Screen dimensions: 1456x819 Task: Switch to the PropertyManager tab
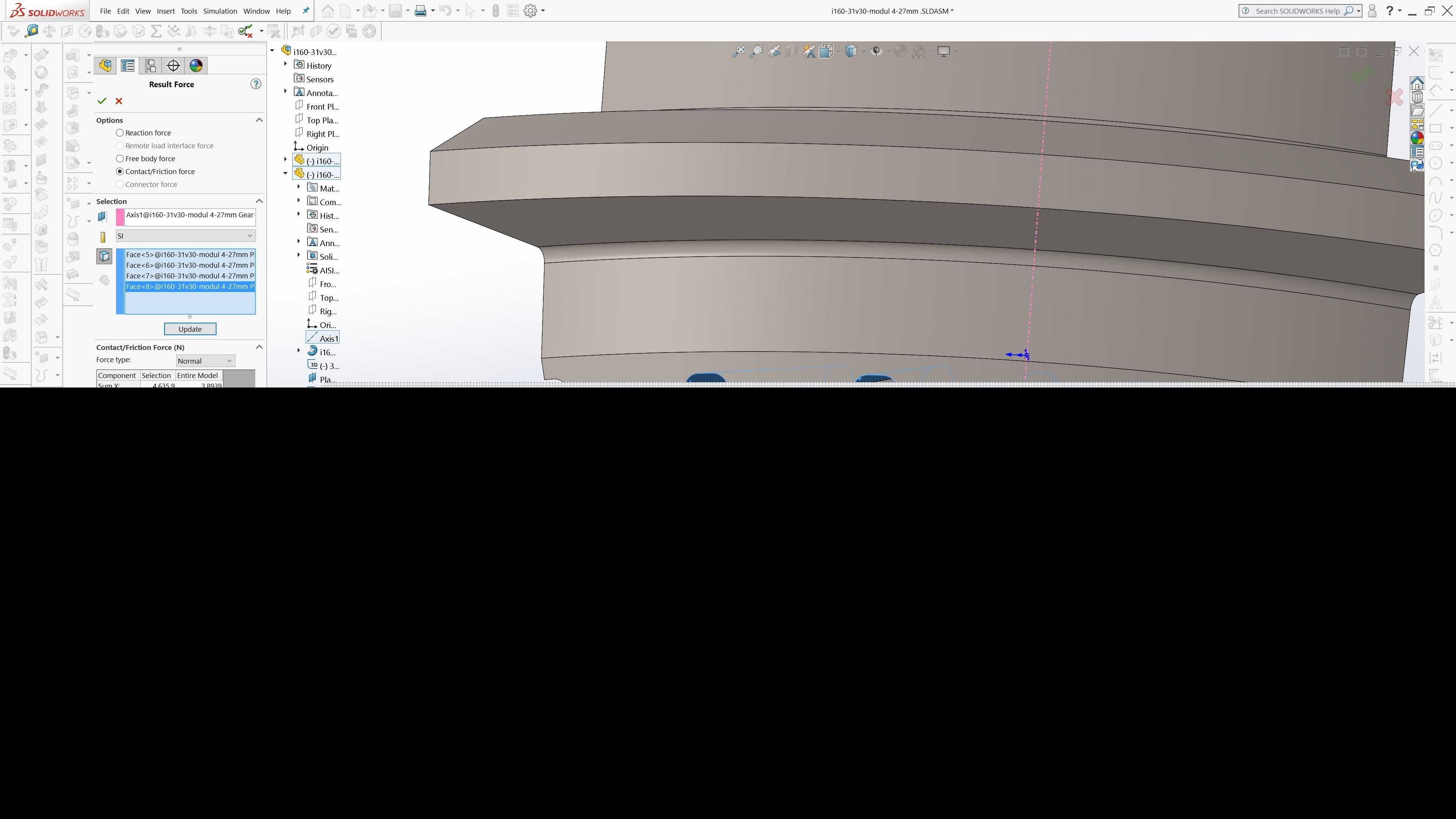coord(128,66)
